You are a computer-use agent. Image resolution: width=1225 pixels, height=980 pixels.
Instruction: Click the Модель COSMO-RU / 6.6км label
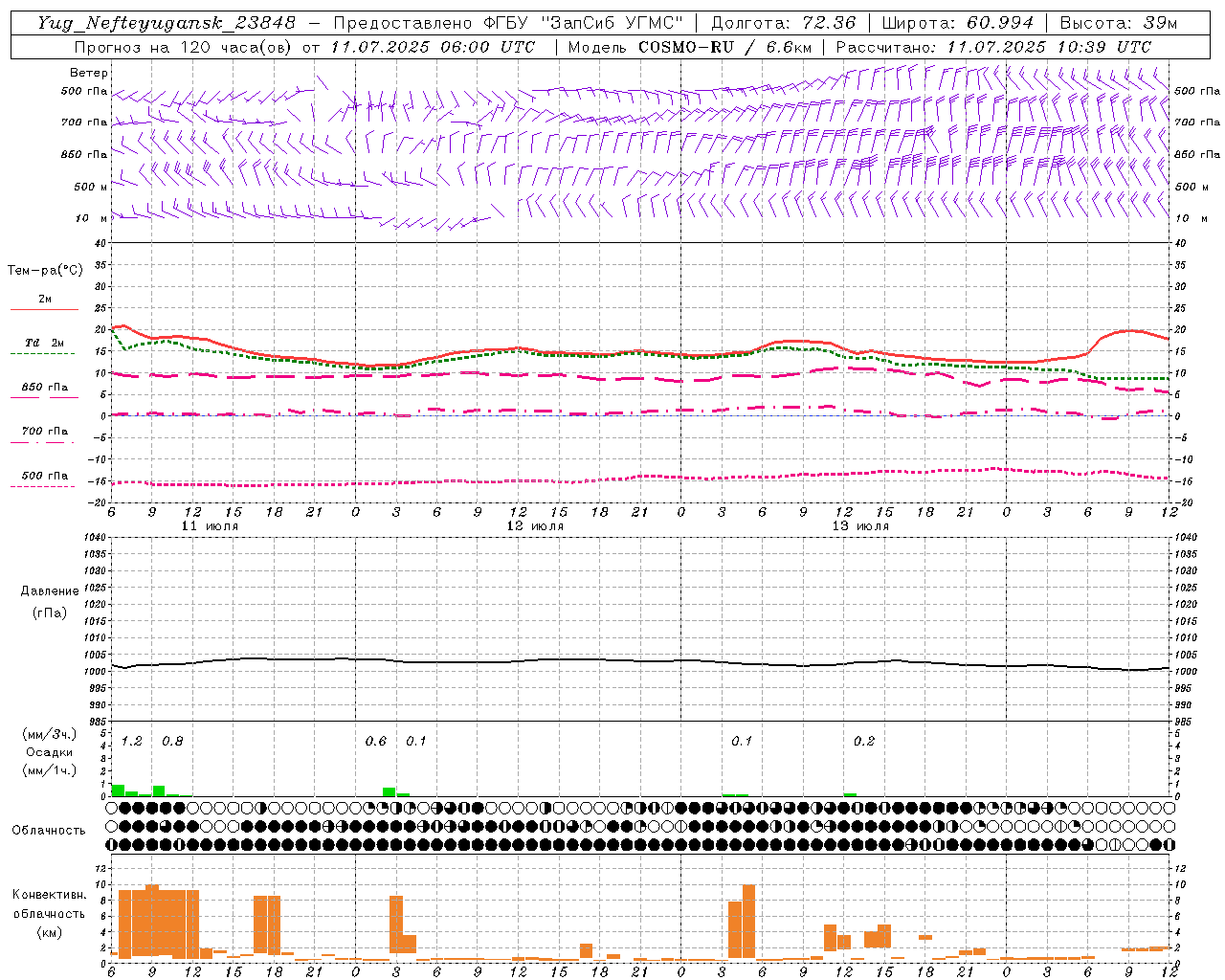coord(690,47)
